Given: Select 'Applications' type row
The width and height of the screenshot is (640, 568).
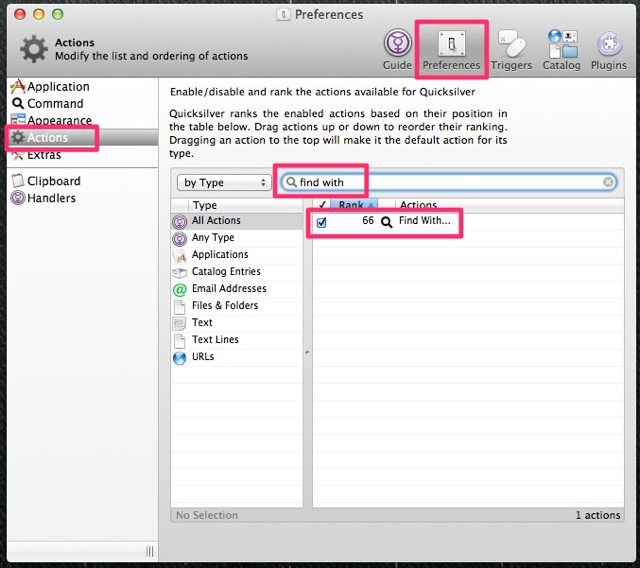Looking at the screenshot, I should pyautogui.click(x=237, y=255).
